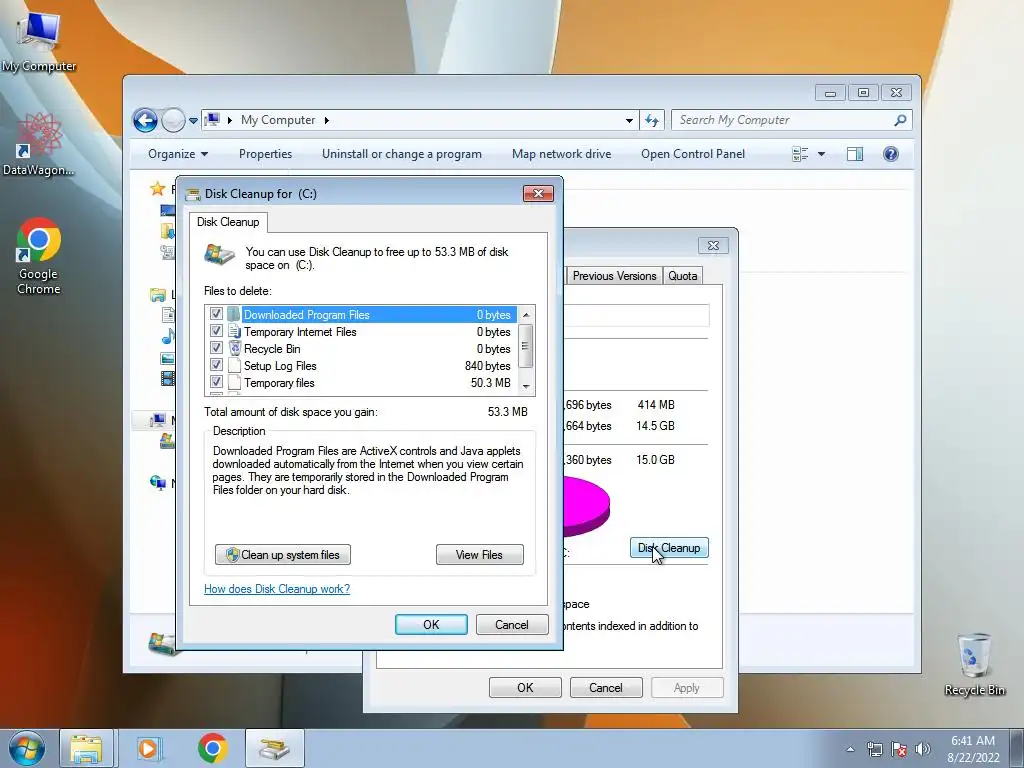Launch Windows Media Player from taskbar

(x=148, y=748)
